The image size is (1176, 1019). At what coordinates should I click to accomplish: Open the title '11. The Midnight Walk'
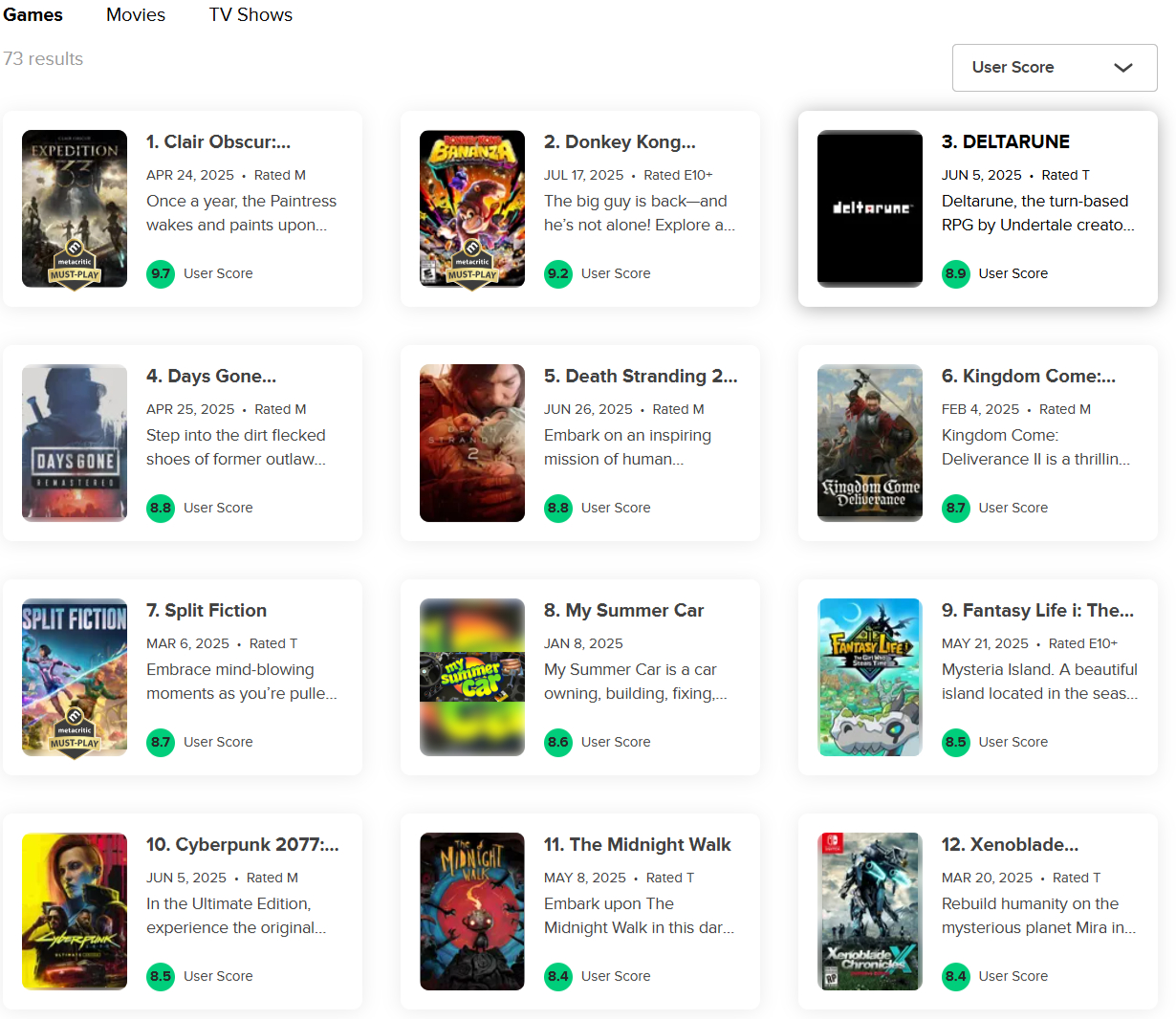[x=638, y=845]
